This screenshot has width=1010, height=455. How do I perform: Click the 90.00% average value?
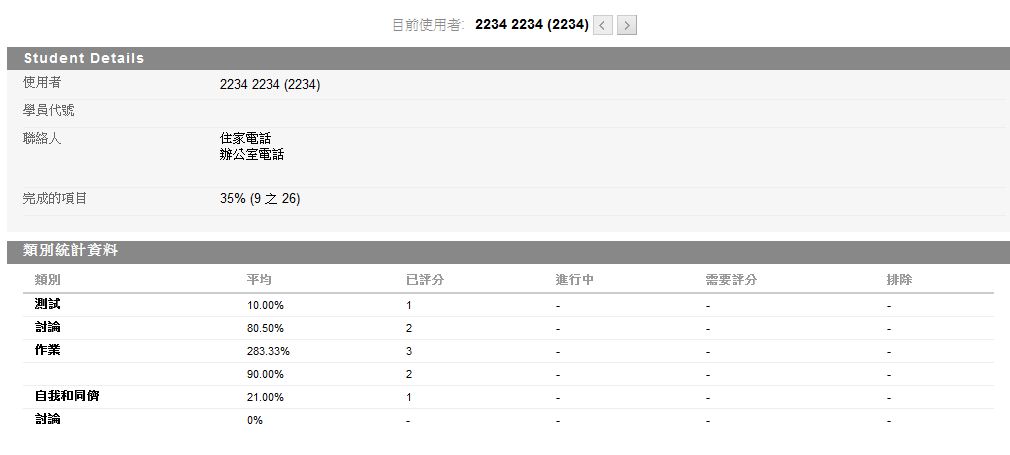pyautogui.click(x=265, y=374)
